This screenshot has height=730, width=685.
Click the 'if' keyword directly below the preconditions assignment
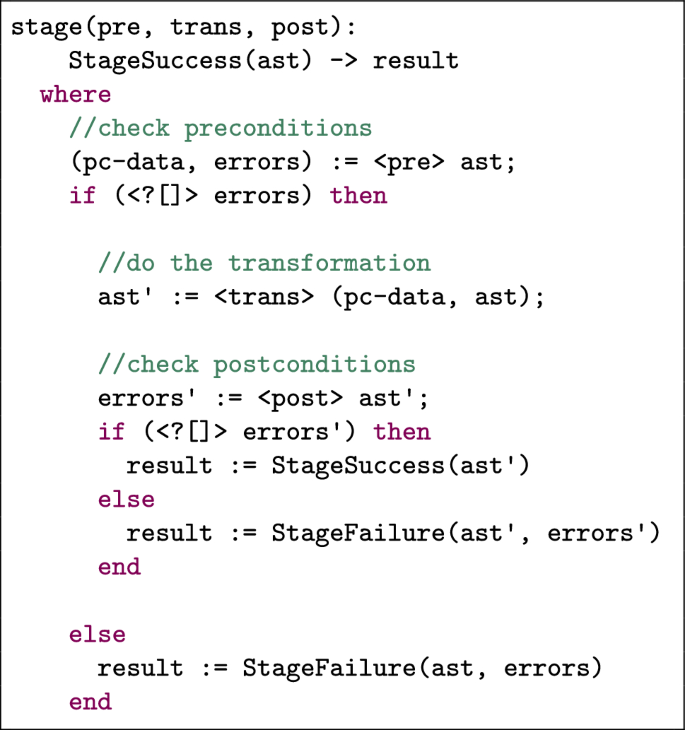[x=82, y=195]
